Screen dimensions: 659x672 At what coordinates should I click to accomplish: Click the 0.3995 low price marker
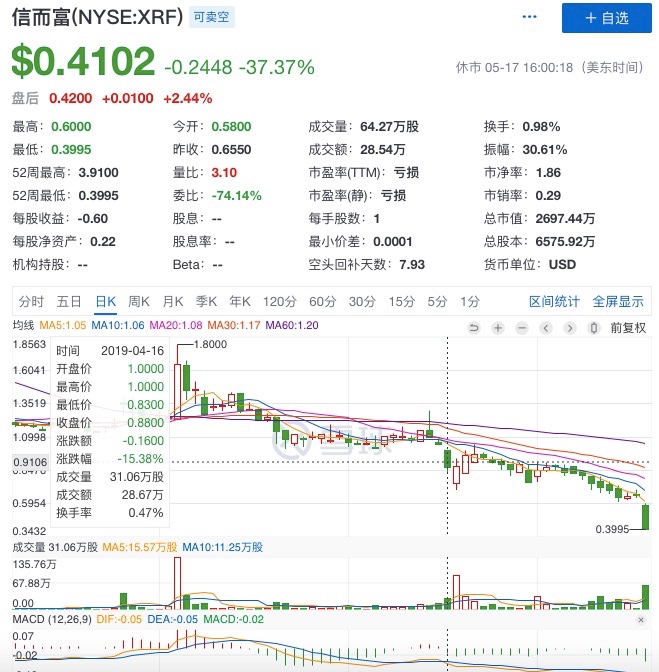[x=612, y=530]
